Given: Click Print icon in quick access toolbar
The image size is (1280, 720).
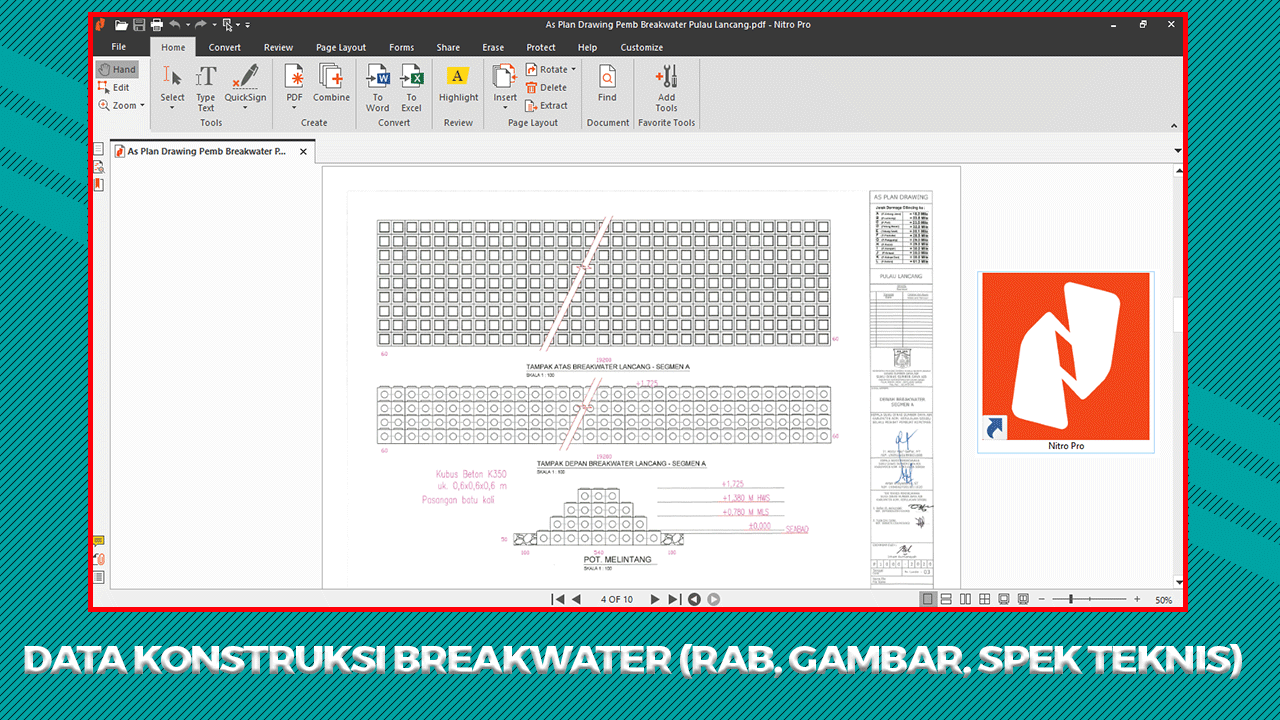Looking at the screenshot, I should [x=156, y=24].
